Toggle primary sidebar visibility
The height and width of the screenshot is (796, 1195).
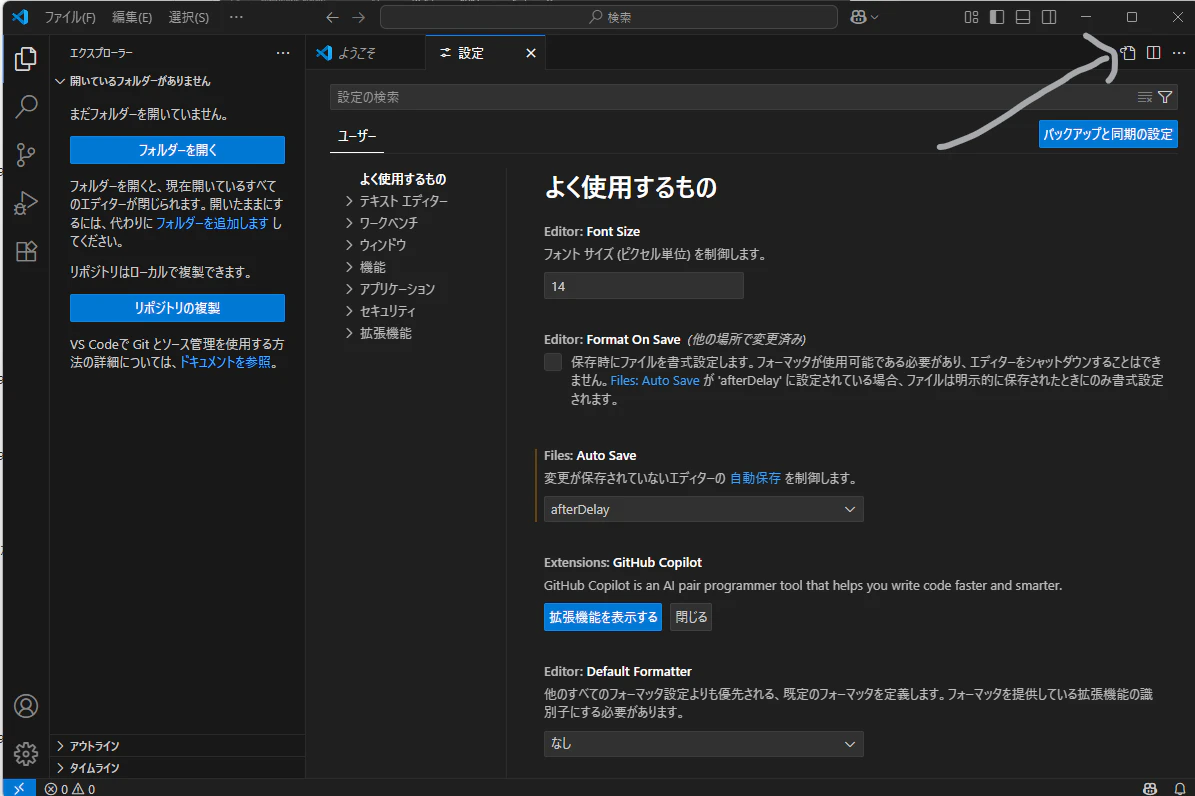tap(997, 17)
